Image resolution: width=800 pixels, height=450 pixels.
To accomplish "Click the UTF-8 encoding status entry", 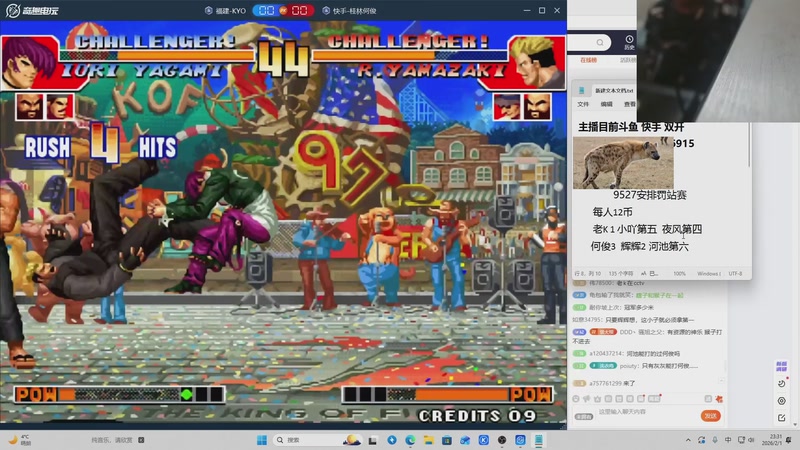I will pyautogui.click(x=735, y=274).
